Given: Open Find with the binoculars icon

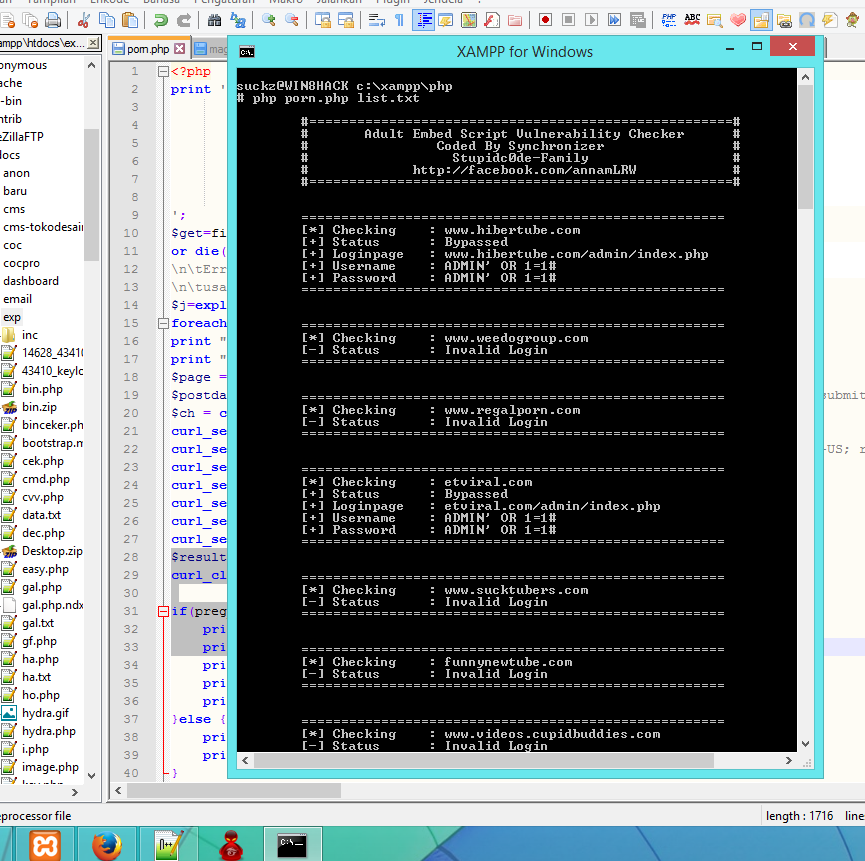Looking at the screenshot, I should [x=215, y=21].
